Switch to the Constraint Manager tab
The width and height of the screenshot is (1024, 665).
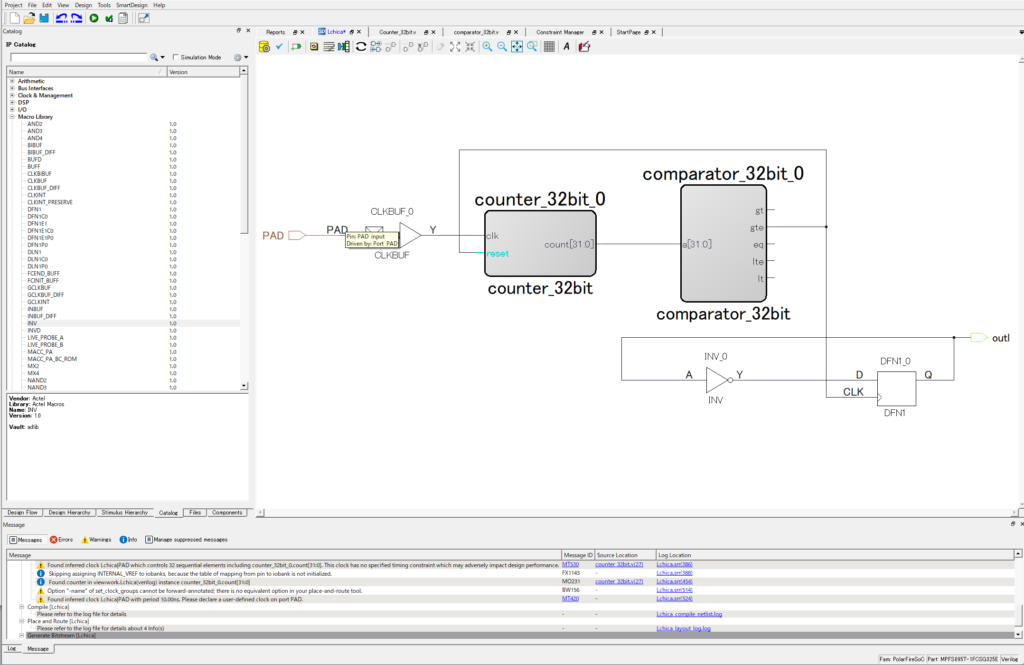[x=560, y=32]
